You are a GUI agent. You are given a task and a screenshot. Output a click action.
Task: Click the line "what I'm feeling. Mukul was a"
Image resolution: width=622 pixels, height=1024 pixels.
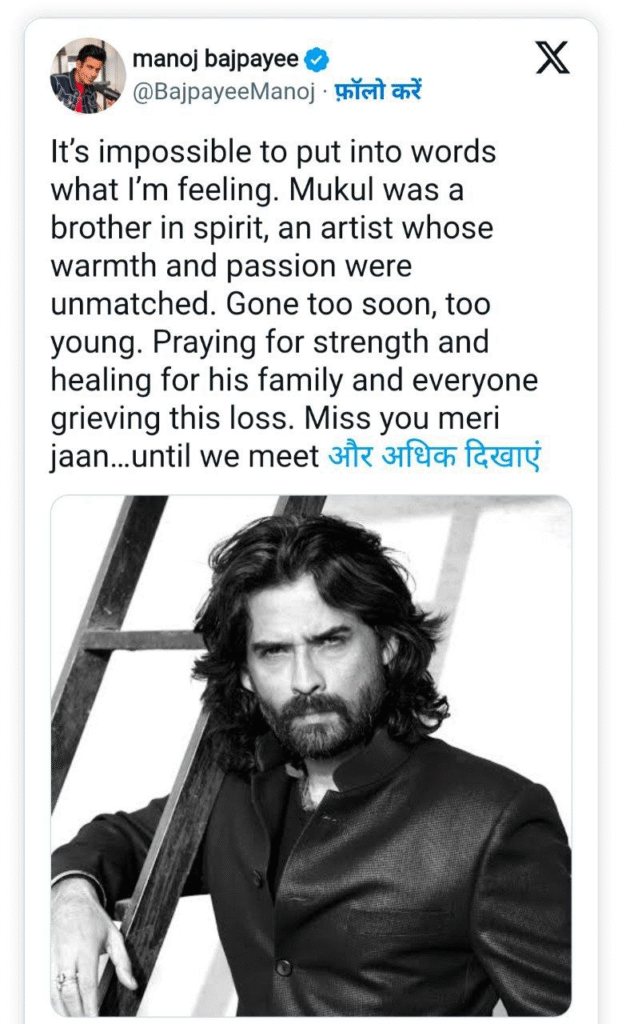click(x=257, y=190)
